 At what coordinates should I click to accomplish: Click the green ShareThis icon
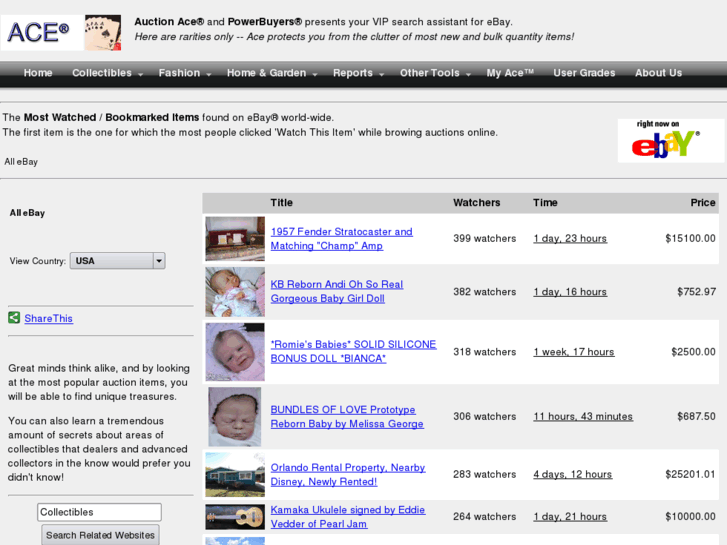pyautogui.click(x=14, y=318)
